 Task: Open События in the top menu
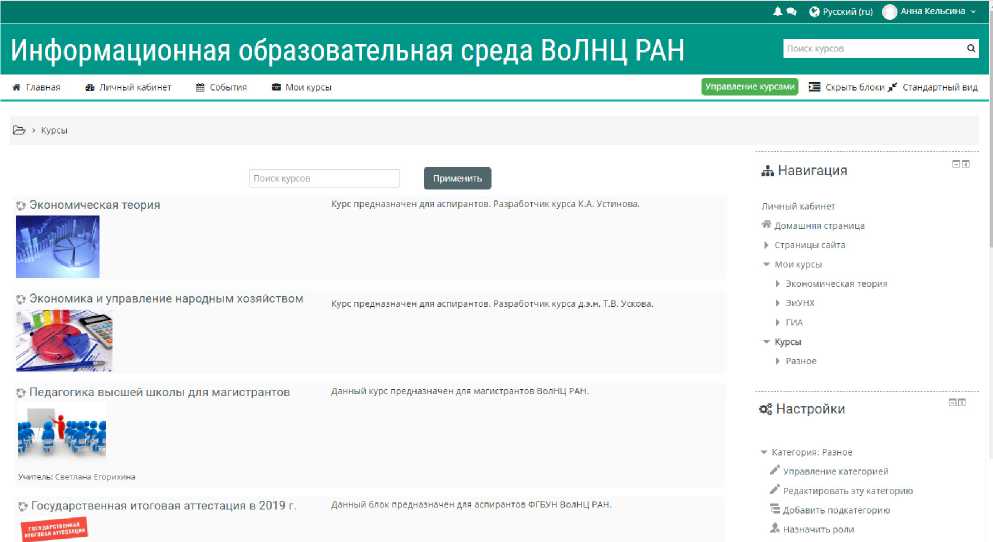pos(221,87)
